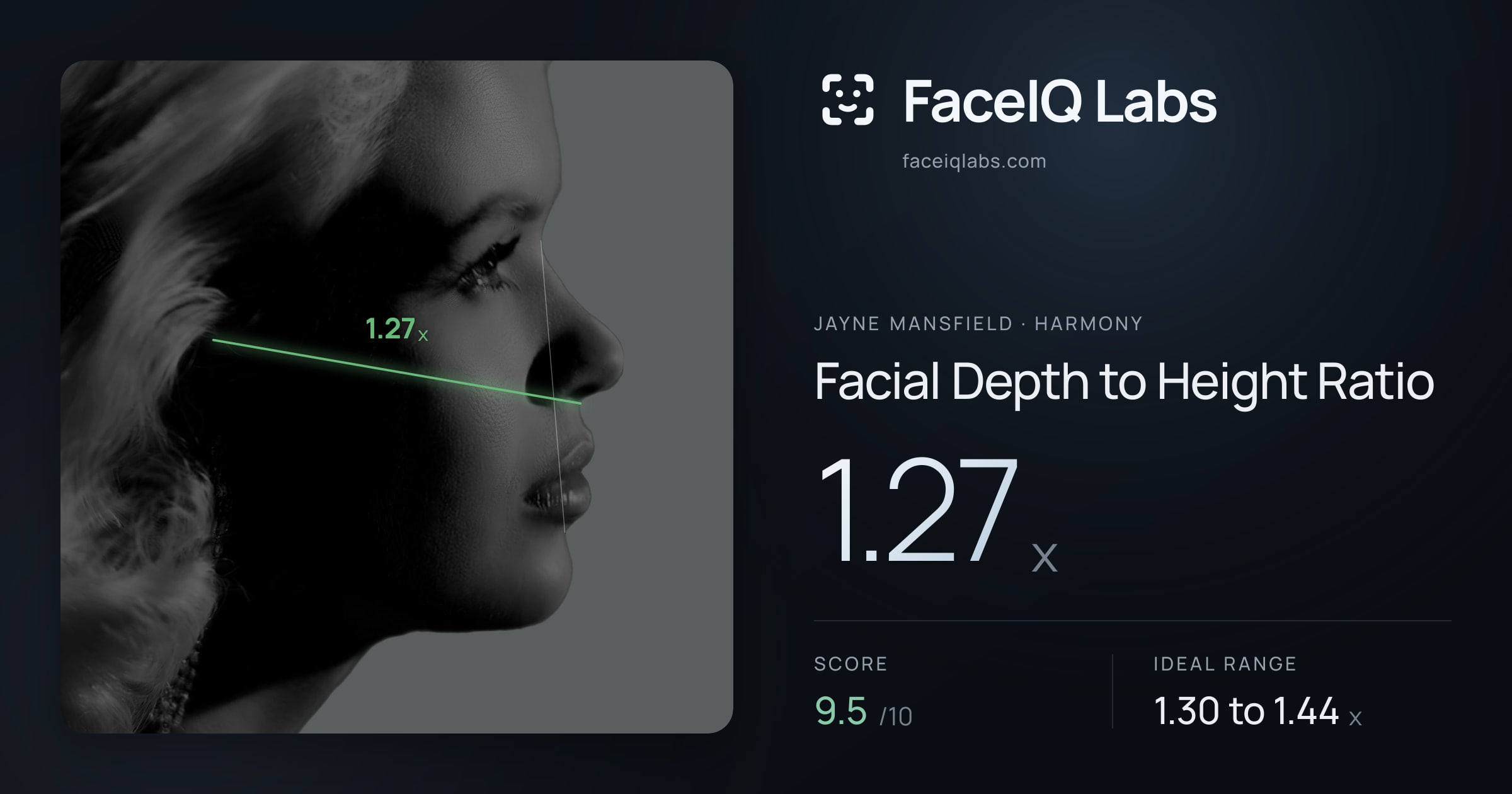Screen dimensions: 1512x794
Task: Select the FaceIQ Labs brand title
Action: click(1060, 101)
